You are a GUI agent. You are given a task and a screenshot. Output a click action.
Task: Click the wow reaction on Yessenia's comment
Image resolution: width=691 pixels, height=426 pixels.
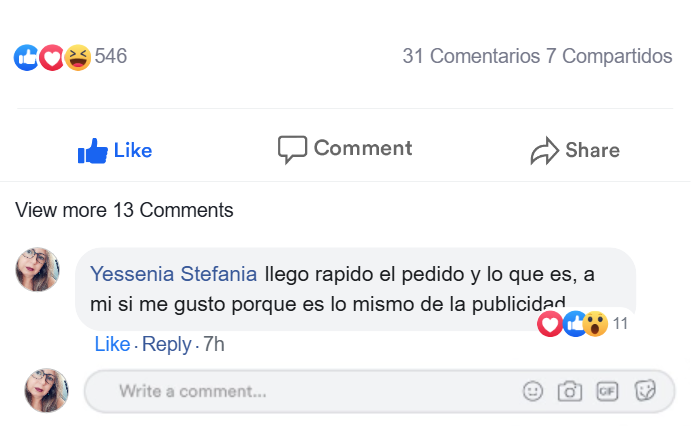596,324
